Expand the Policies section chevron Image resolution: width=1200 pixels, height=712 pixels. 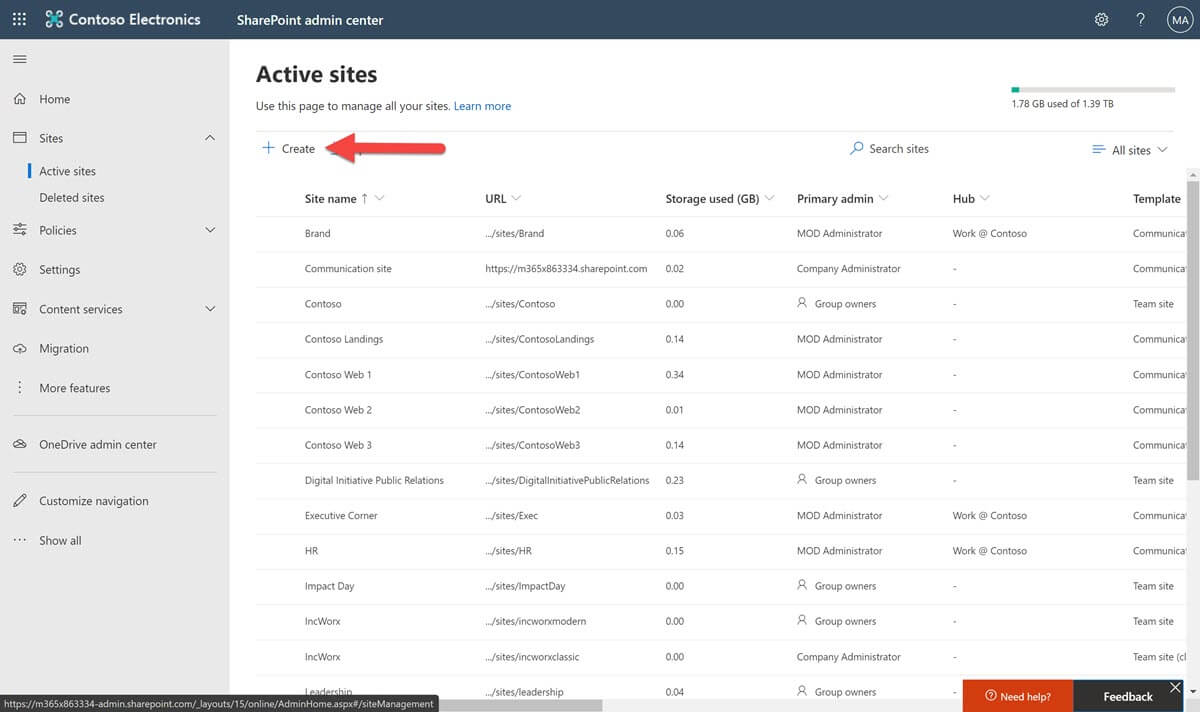[210, 230]
